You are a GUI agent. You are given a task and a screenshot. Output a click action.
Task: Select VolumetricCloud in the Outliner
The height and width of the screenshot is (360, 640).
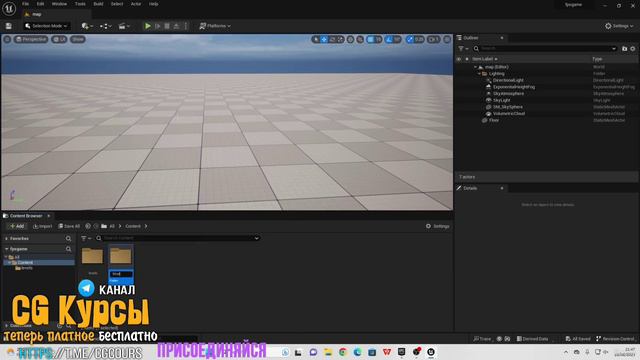[x=509, y=113]
